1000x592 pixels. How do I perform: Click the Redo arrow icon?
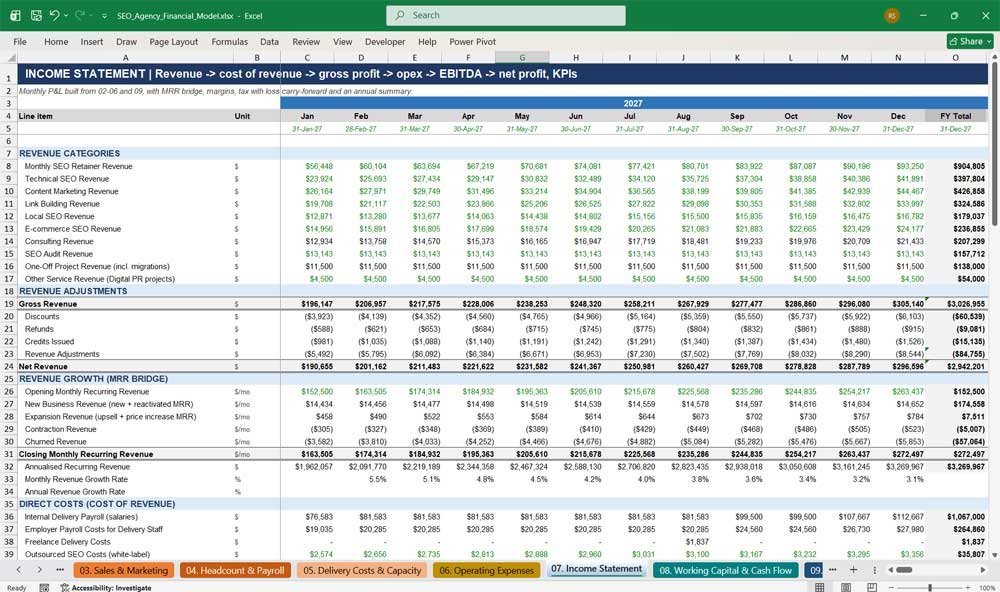(x=80, y=15)
